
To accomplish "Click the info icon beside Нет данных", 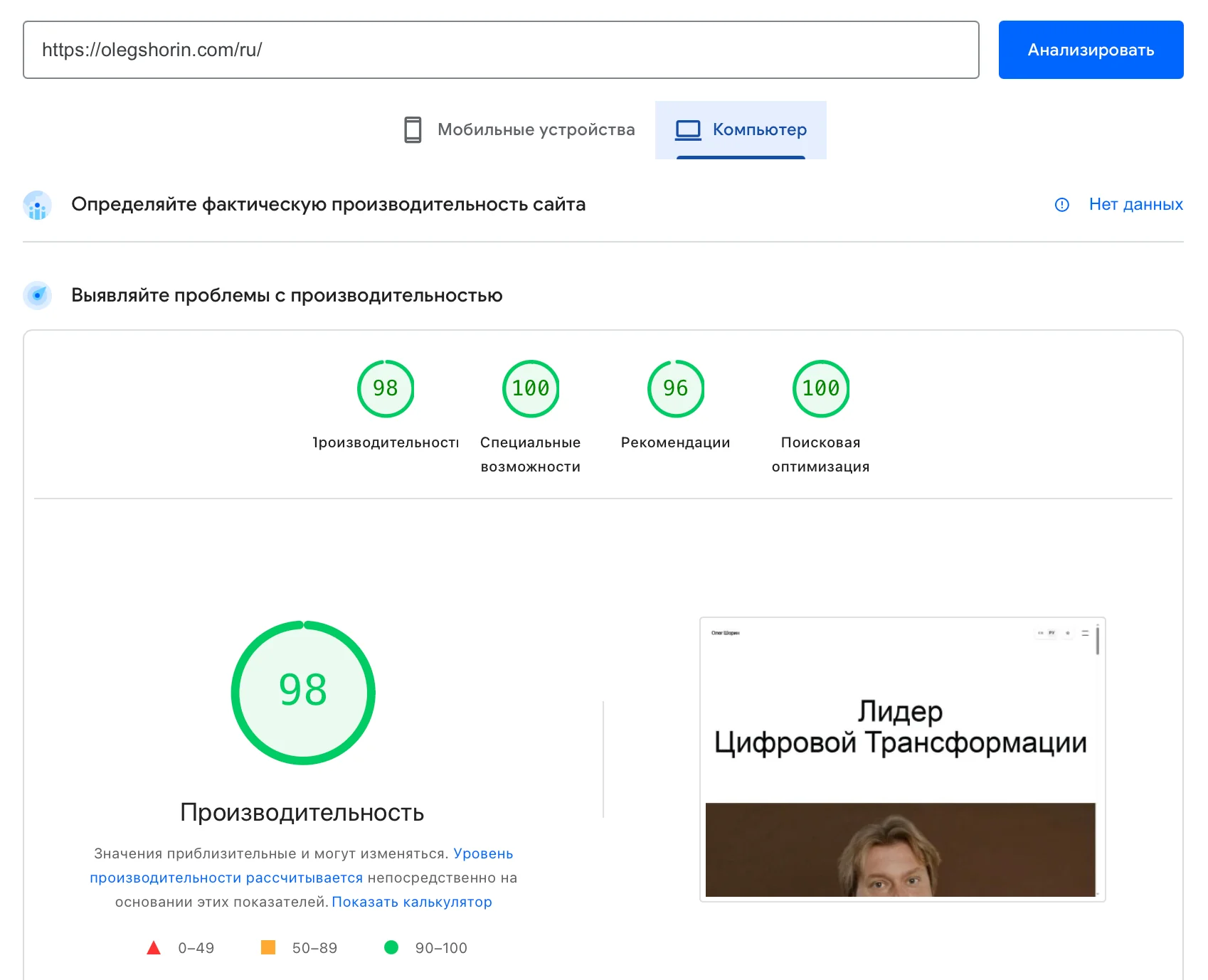I will click(1062, 205).
